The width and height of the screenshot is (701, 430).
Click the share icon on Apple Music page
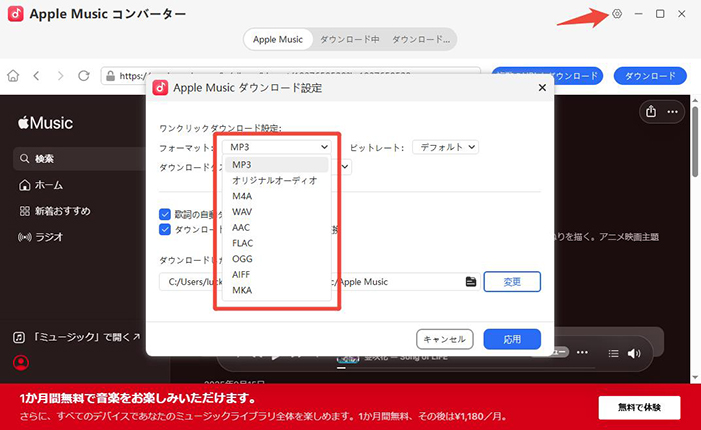(651, 111)
